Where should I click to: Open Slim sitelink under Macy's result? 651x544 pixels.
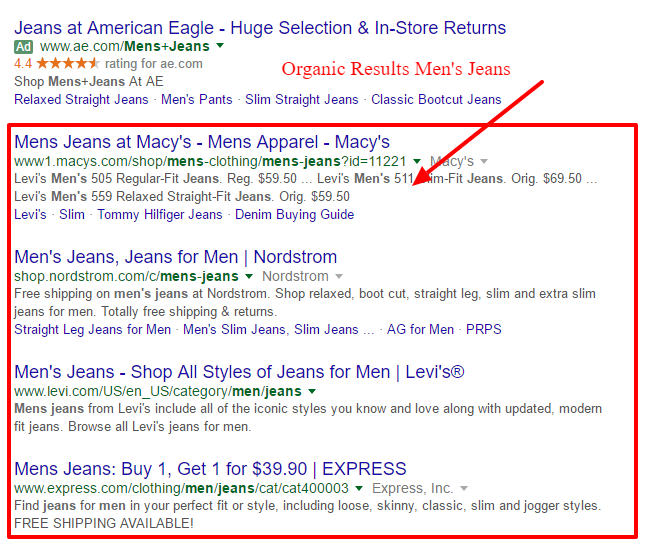(72, 215)
